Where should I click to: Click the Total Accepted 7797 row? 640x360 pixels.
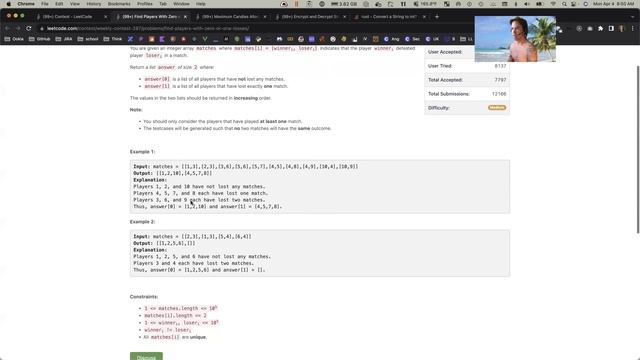point(467,80)
